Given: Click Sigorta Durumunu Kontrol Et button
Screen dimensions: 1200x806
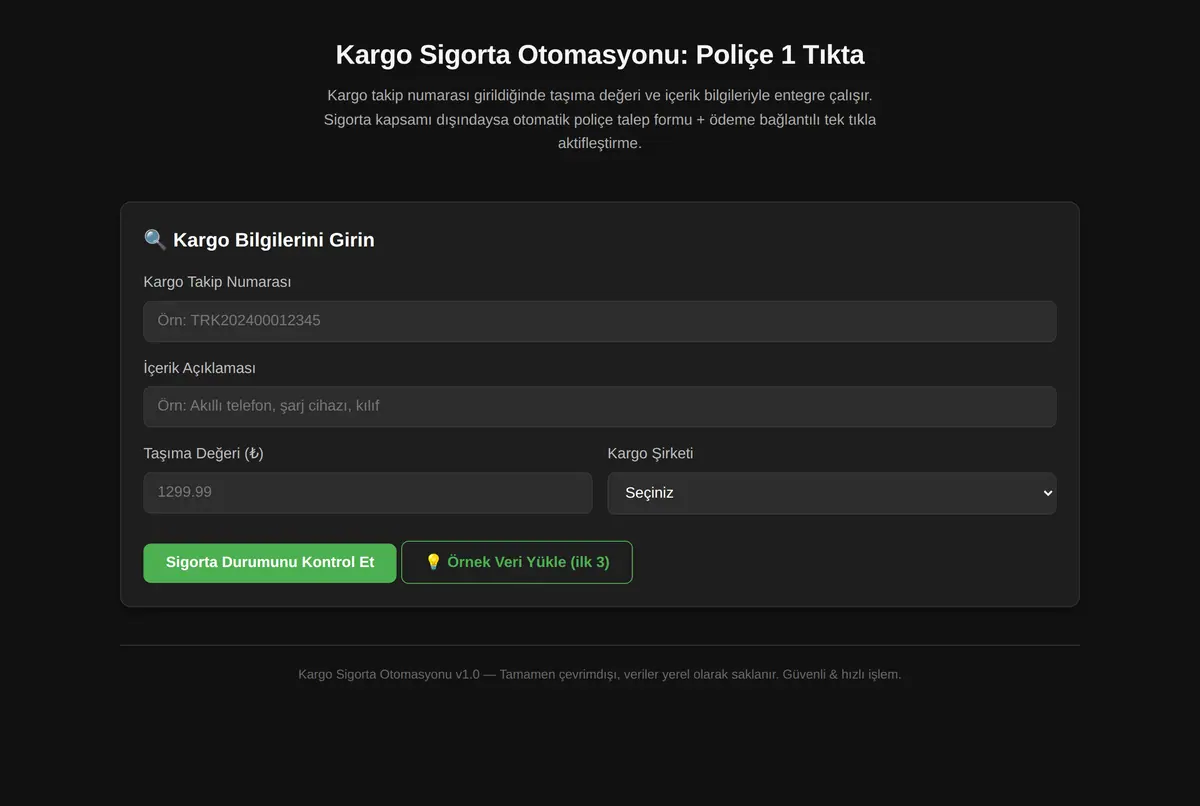Looking at the screenshot, I should [x=270, y=563].
